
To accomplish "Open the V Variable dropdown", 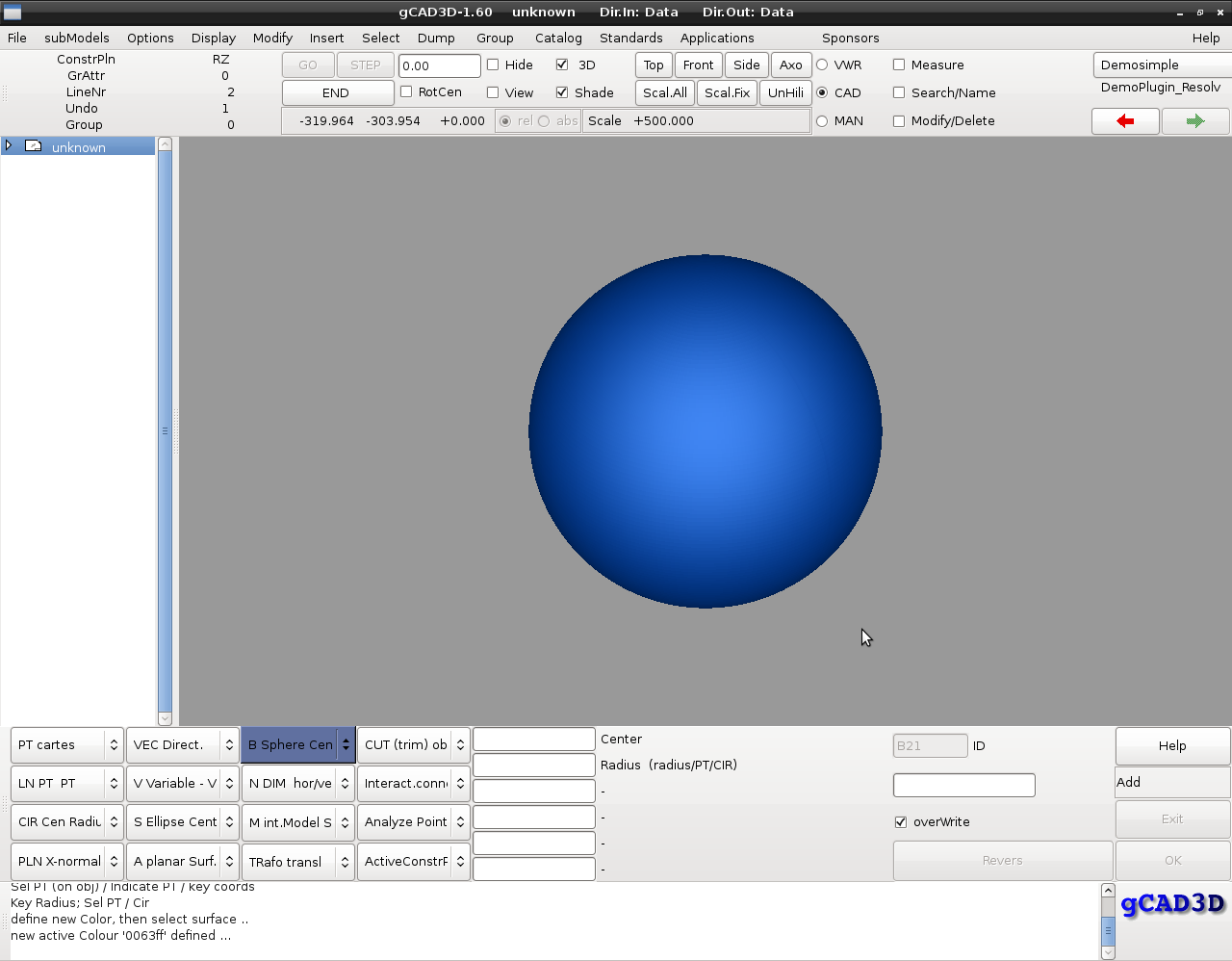I will 182,783.
